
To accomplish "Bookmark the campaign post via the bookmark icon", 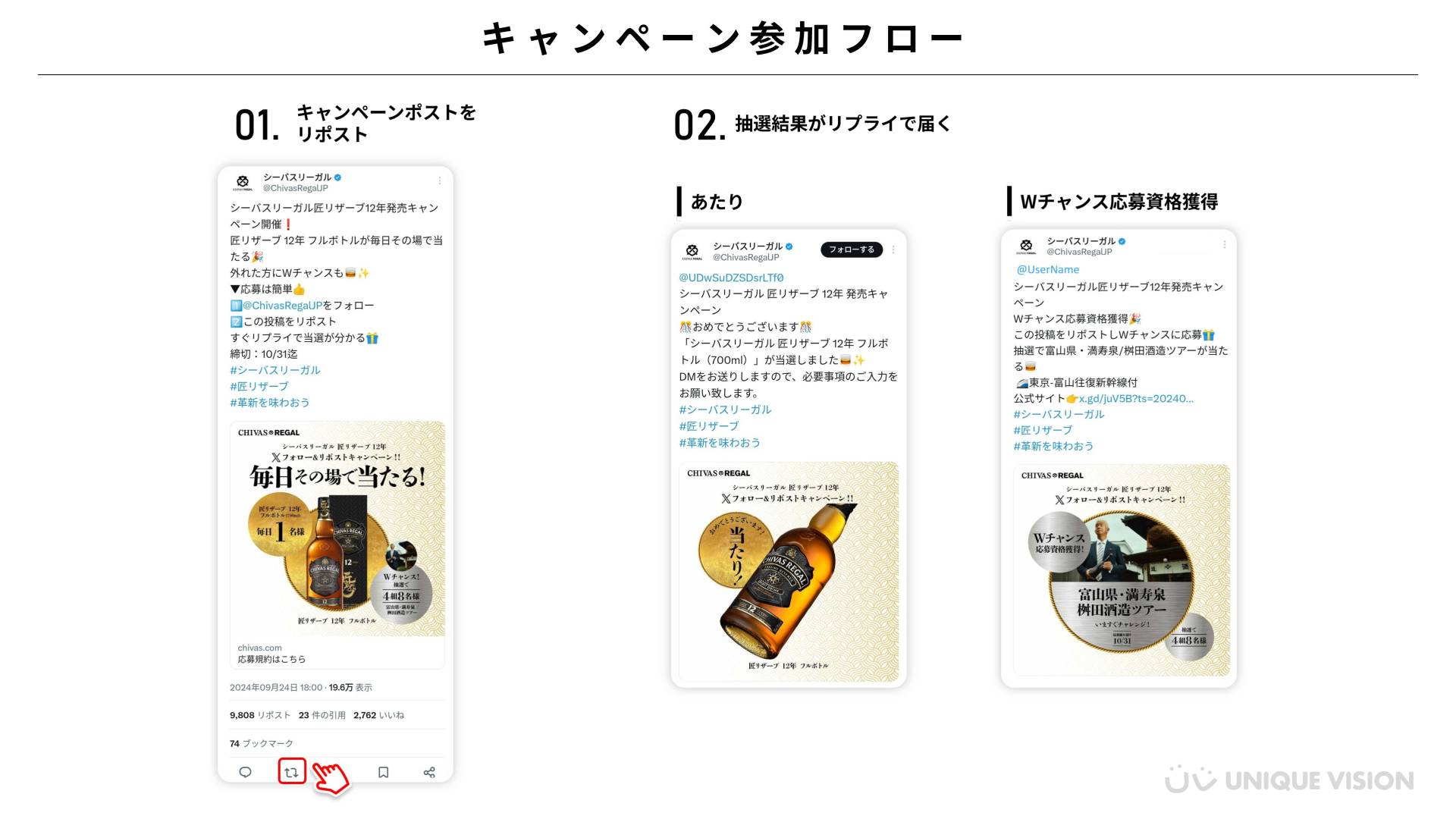I will coord(383,772).
